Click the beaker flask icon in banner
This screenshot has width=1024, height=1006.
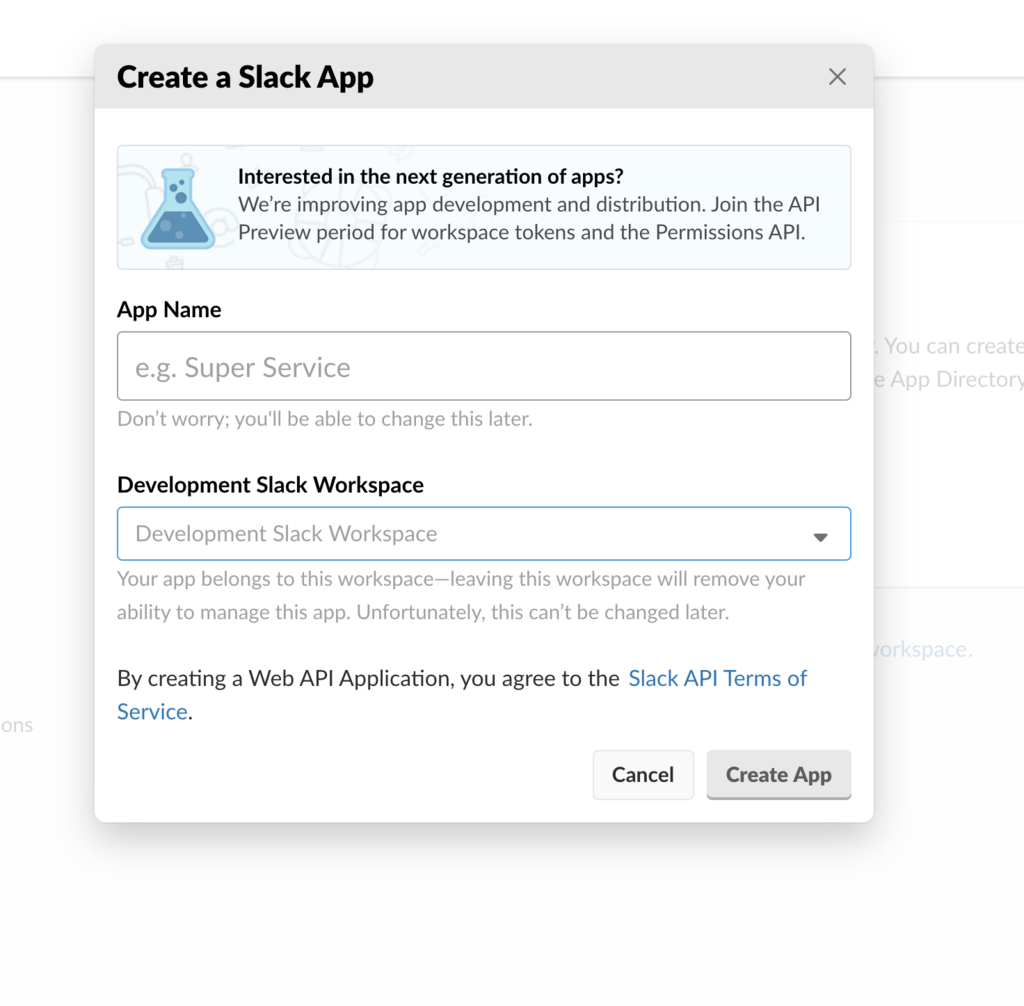(178, 208)
